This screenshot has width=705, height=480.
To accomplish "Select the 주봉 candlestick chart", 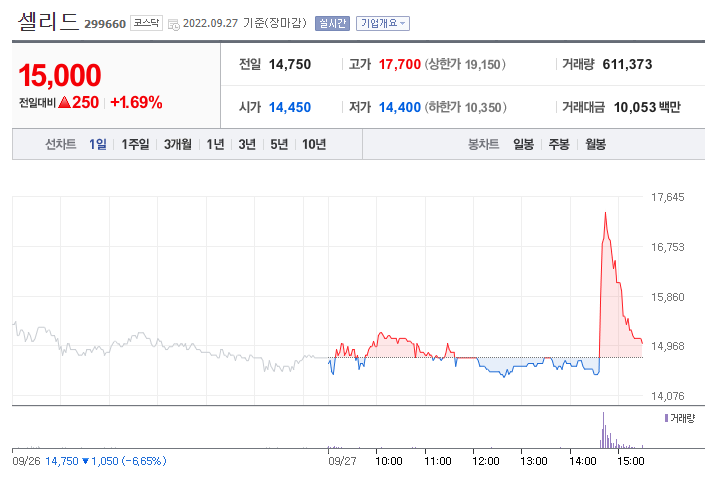I will click(x=559, y=144).
